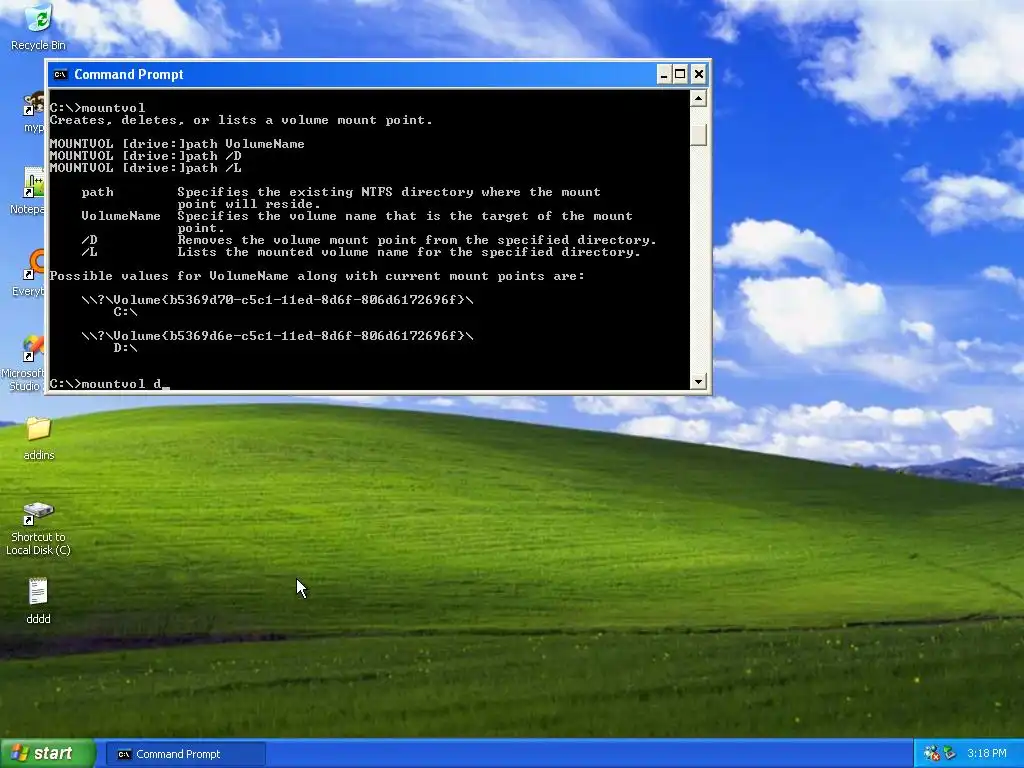The image size is (1024, 768).
Task: Click the Start button
Action: (47, 754)
